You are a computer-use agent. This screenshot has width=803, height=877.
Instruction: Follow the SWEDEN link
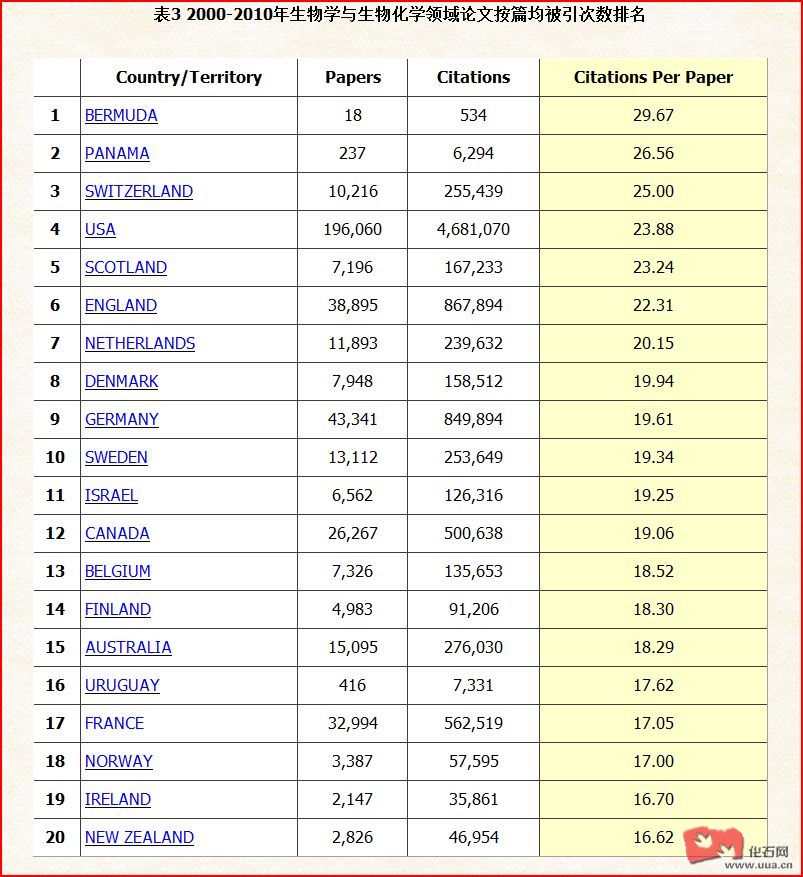(x=116, y=458)
